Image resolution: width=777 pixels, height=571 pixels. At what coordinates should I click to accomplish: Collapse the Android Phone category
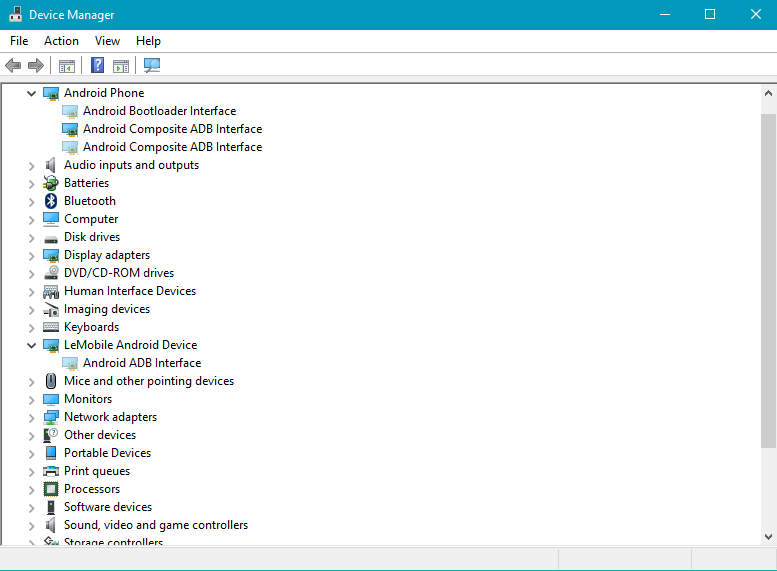click(31, 93)
